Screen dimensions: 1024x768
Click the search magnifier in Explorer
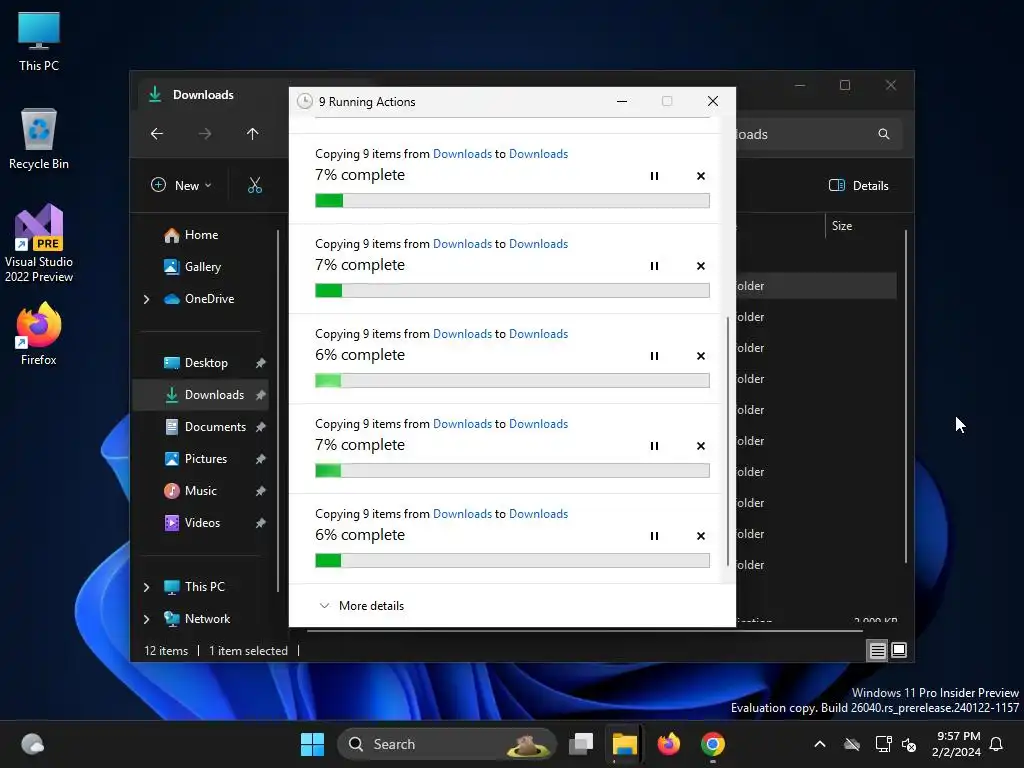tap(884, 134)
